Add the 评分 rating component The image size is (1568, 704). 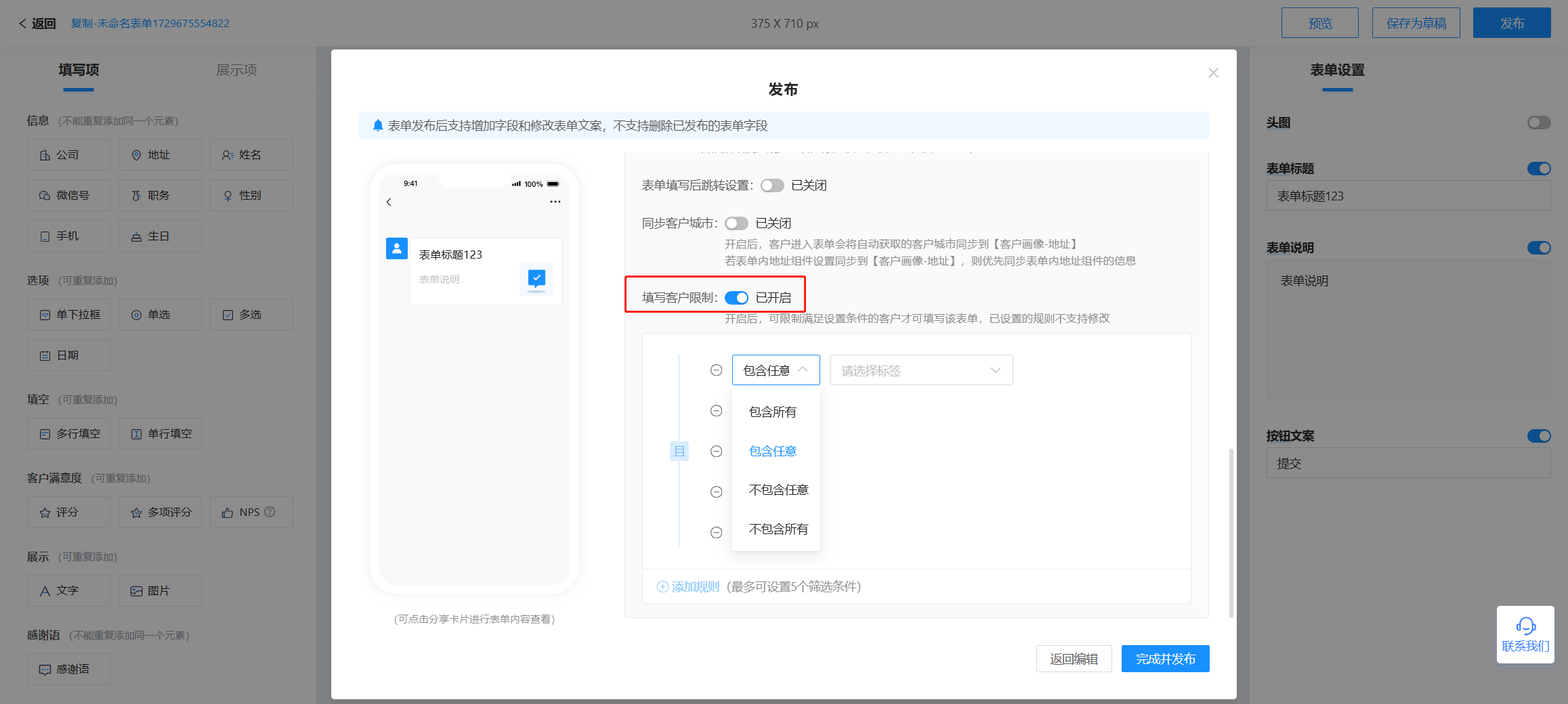tap(68, 512)
